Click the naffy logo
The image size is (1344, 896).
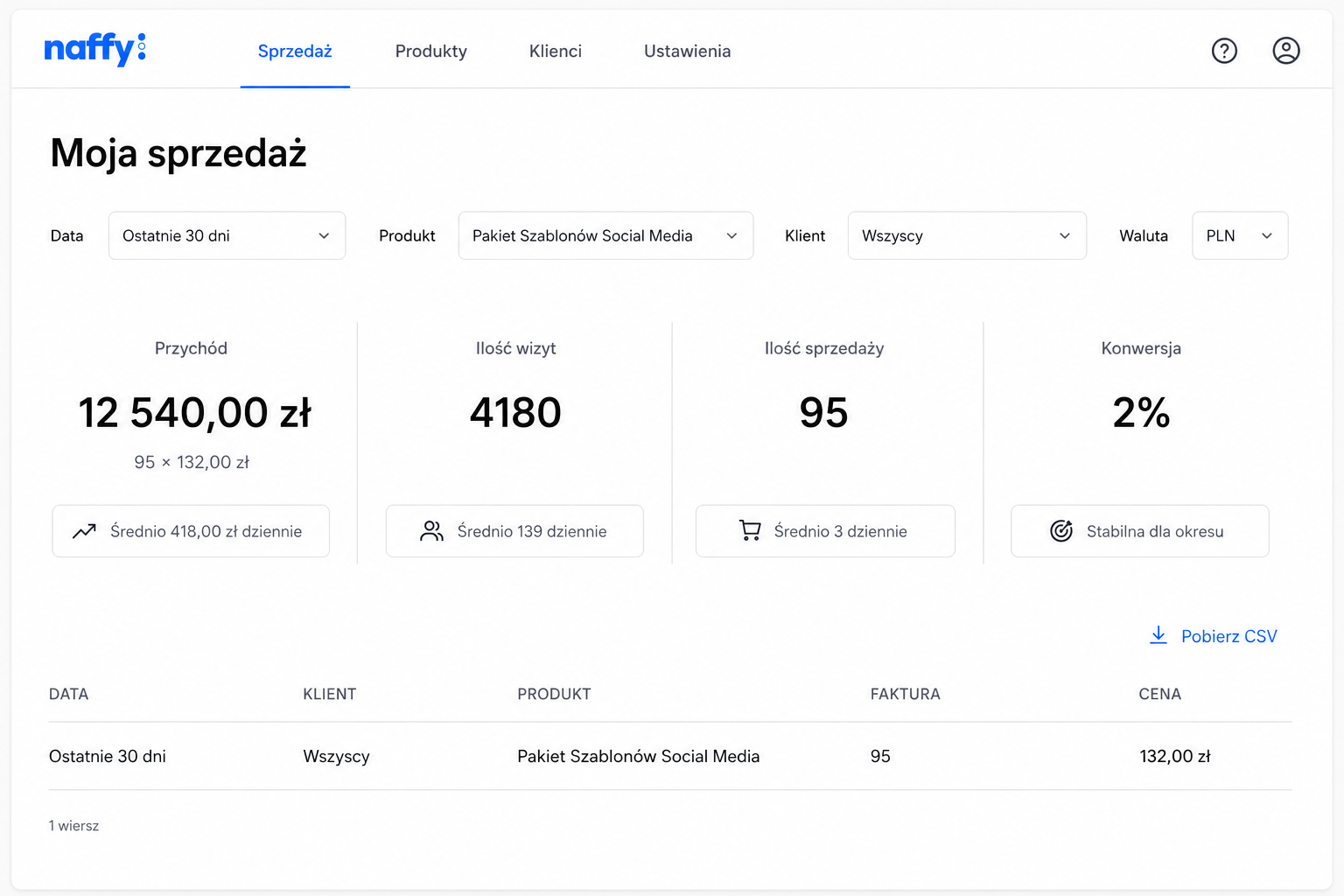click(94, 49)
